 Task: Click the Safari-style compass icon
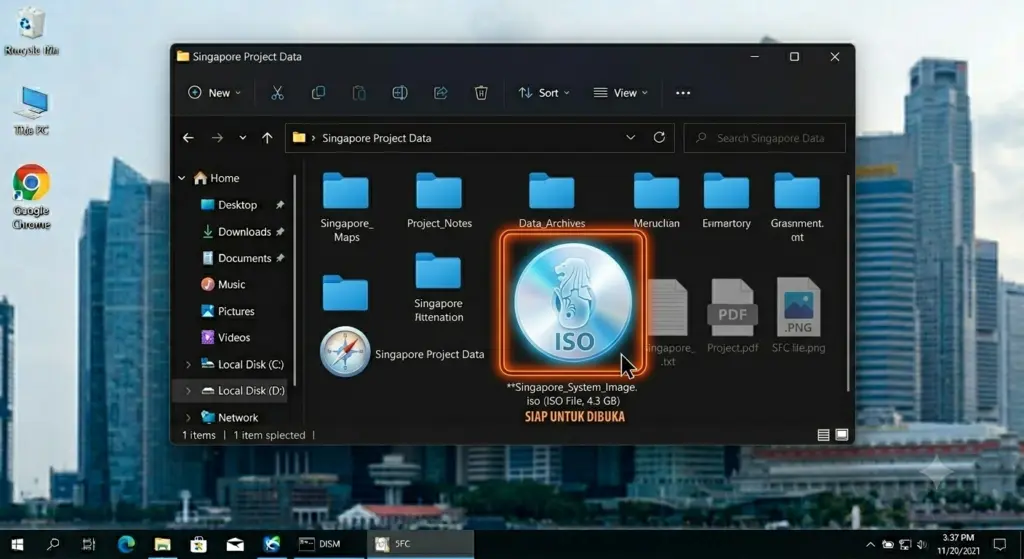[x=345, y=351]
